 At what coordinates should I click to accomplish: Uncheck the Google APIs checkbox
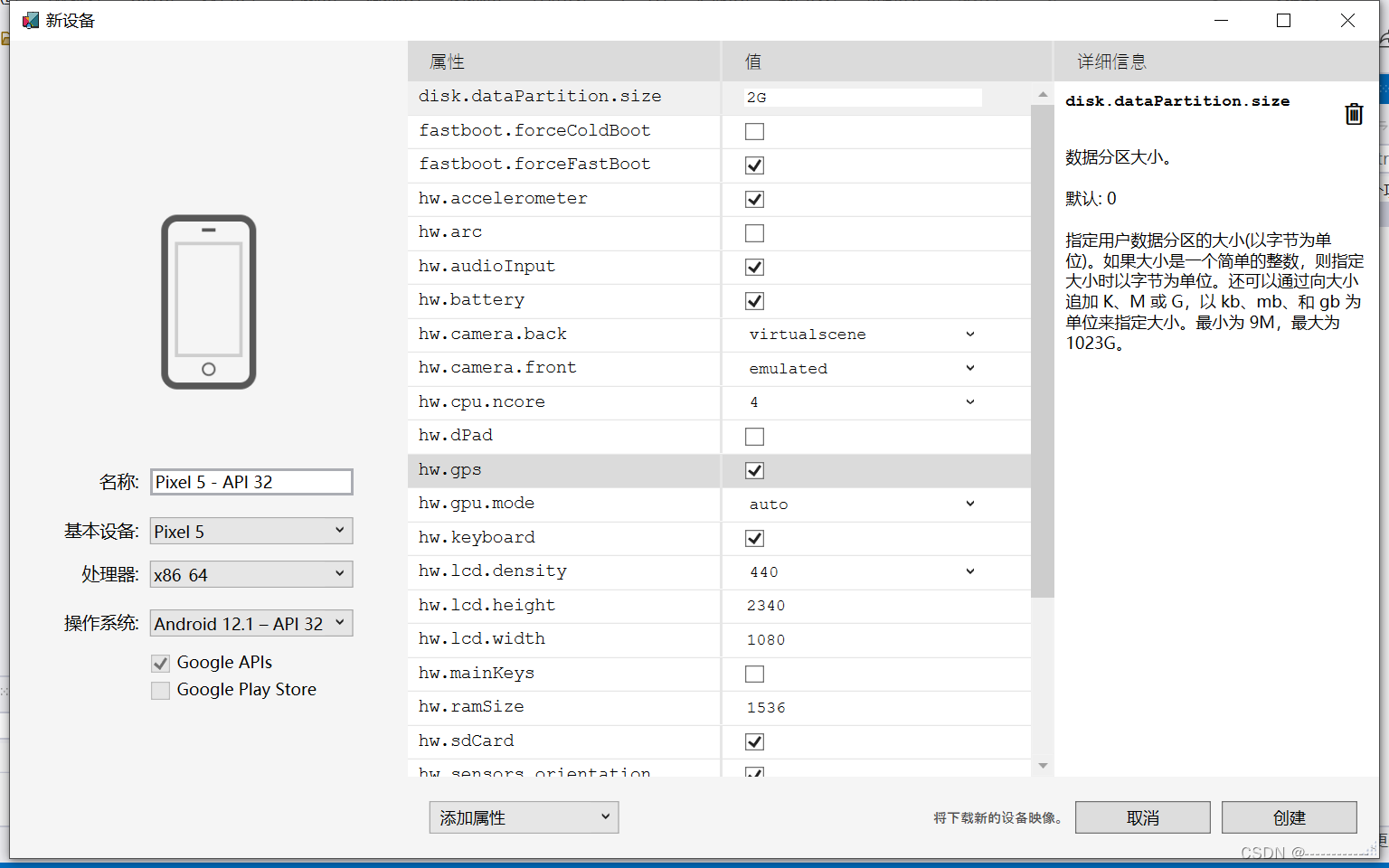pos(160,664)
